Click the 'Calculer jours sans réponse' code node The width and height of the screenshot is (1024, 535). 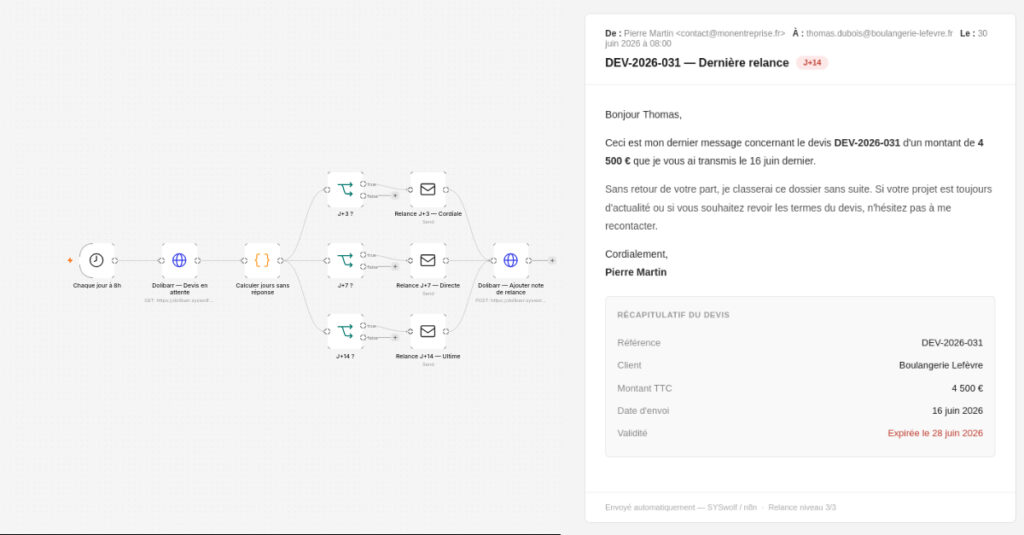point(263,261)
